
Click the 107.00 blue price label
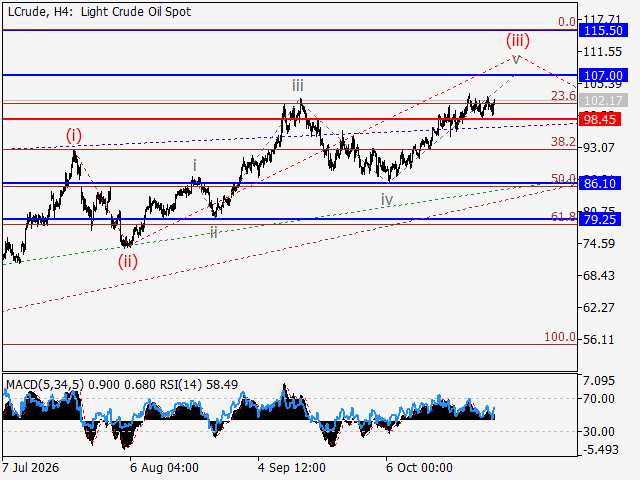tap(603, 76)
